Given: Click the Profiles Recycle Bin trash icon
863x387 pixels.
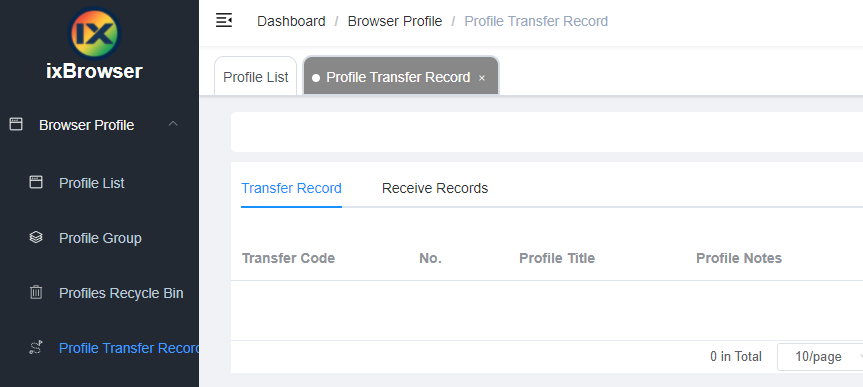Looking at the screenshot, I should (x=36, y=292).
